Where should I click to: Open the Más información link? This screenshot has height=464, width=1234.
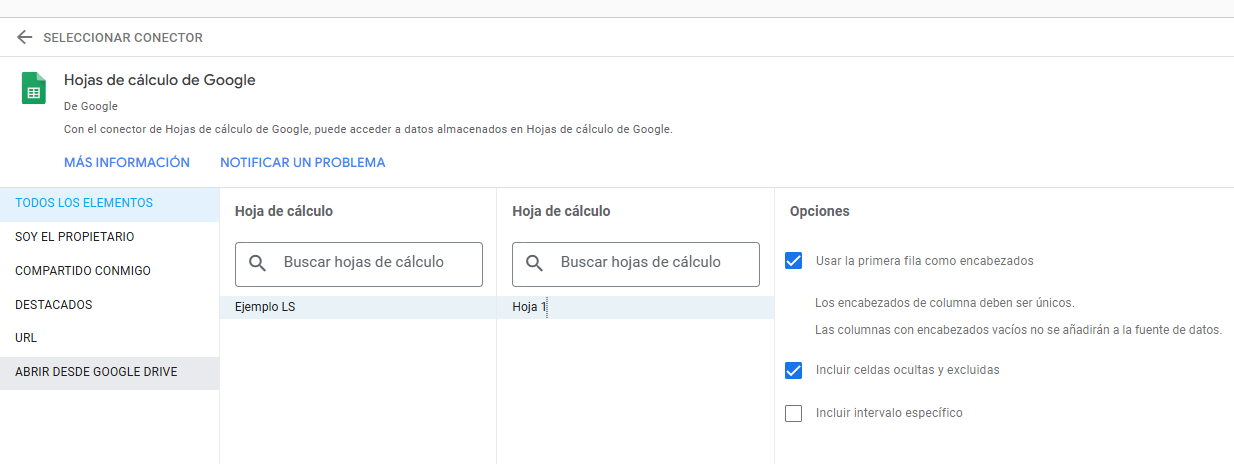tap(127, 162)
